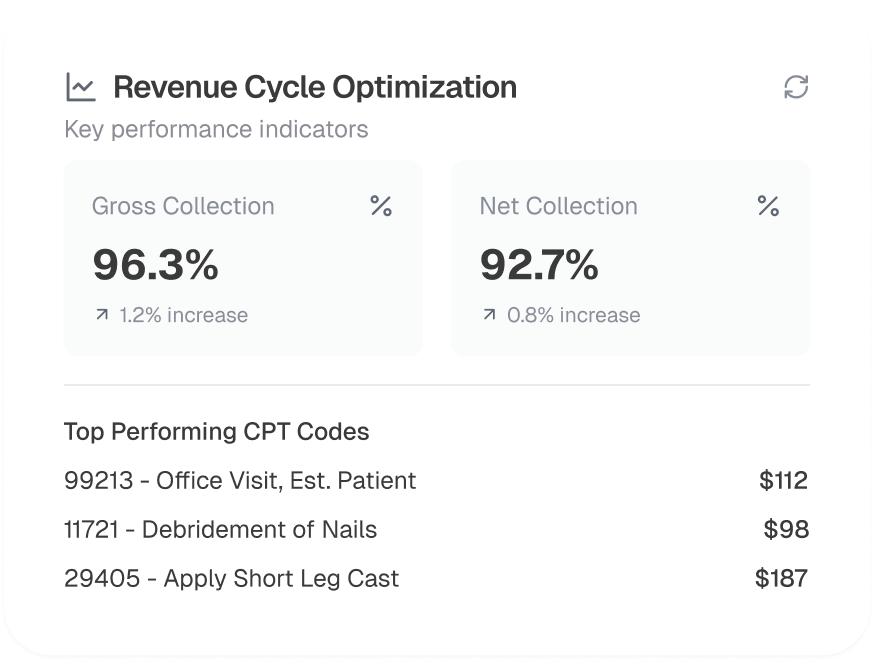
Task: Select the Revenue Cycle Optimization title
Action: tap(314, 87)
